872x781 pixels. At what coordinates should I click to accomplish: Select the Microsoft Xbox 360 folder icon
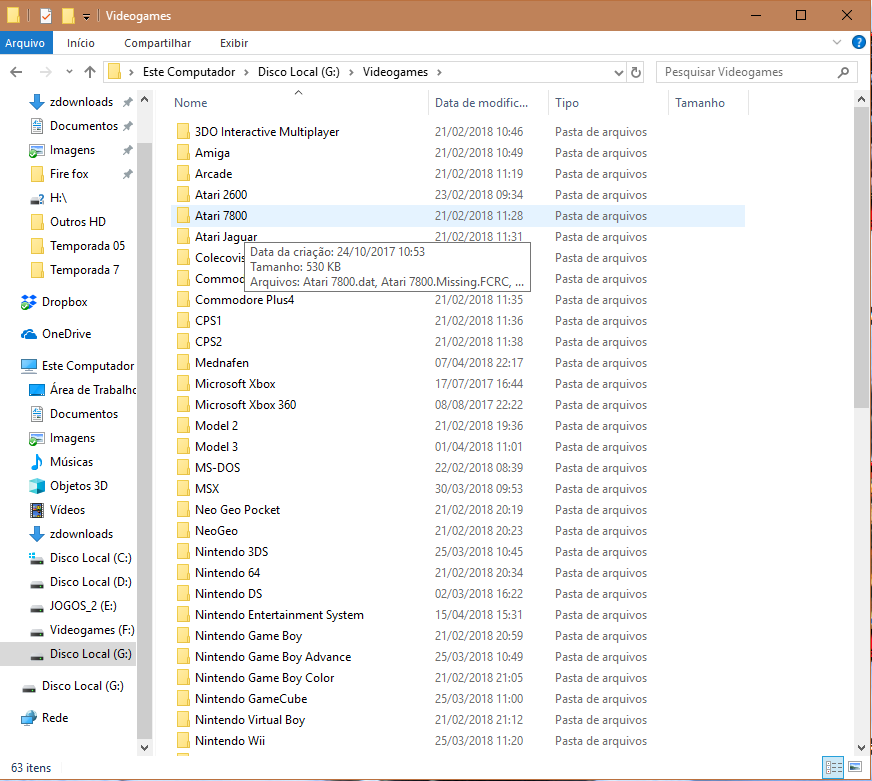point(183,404)
